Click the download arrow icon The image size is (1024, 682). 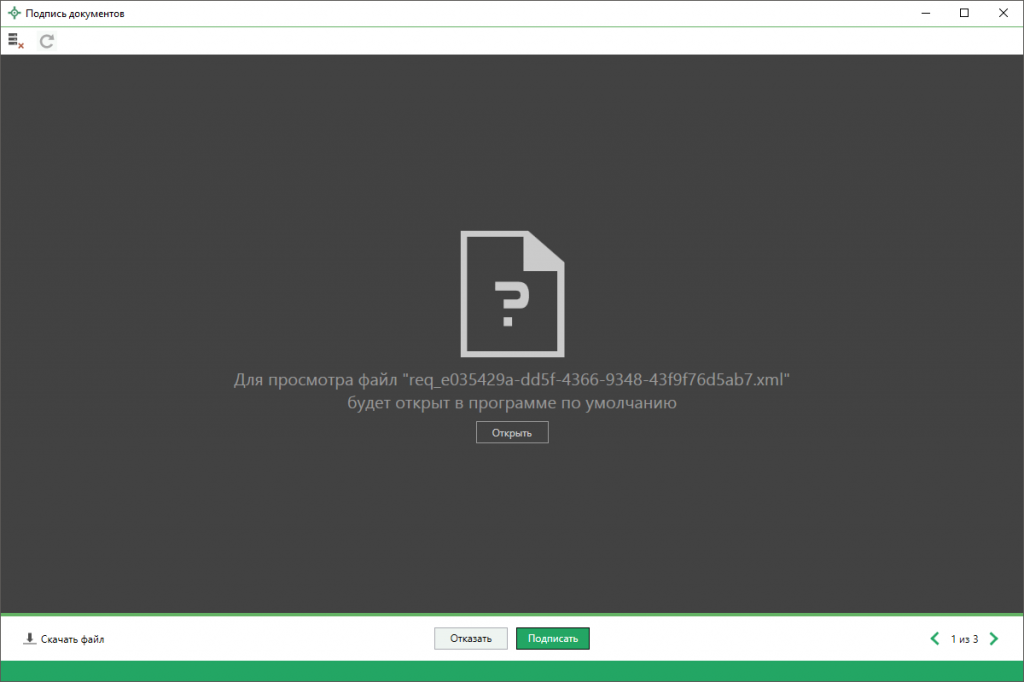click(x=29, y=639)
